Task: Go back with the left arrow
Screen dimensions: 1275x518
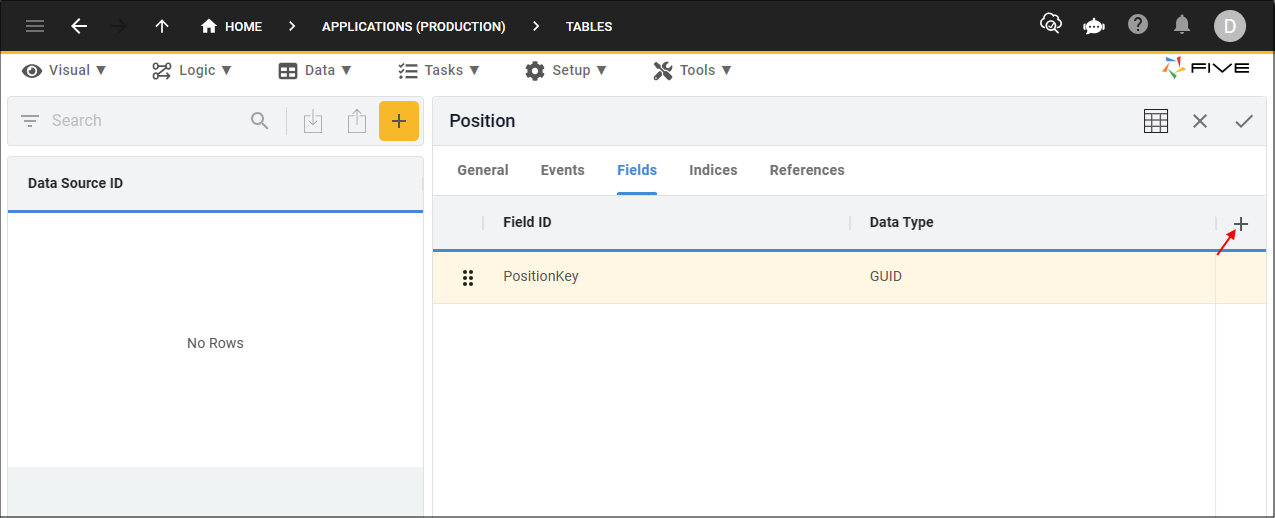Action: tap(79, 27)
